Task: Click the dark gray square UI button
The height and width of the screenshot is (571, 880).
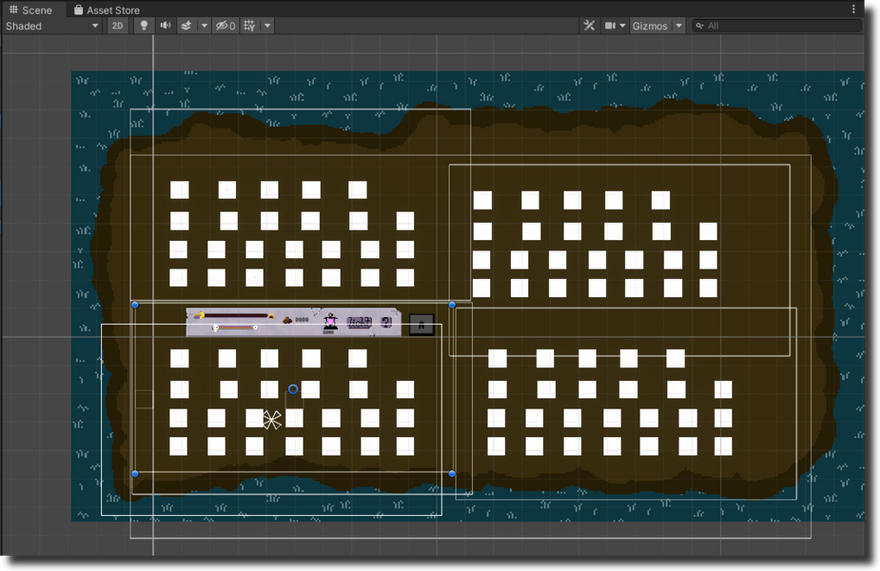Action: point(422,324)
